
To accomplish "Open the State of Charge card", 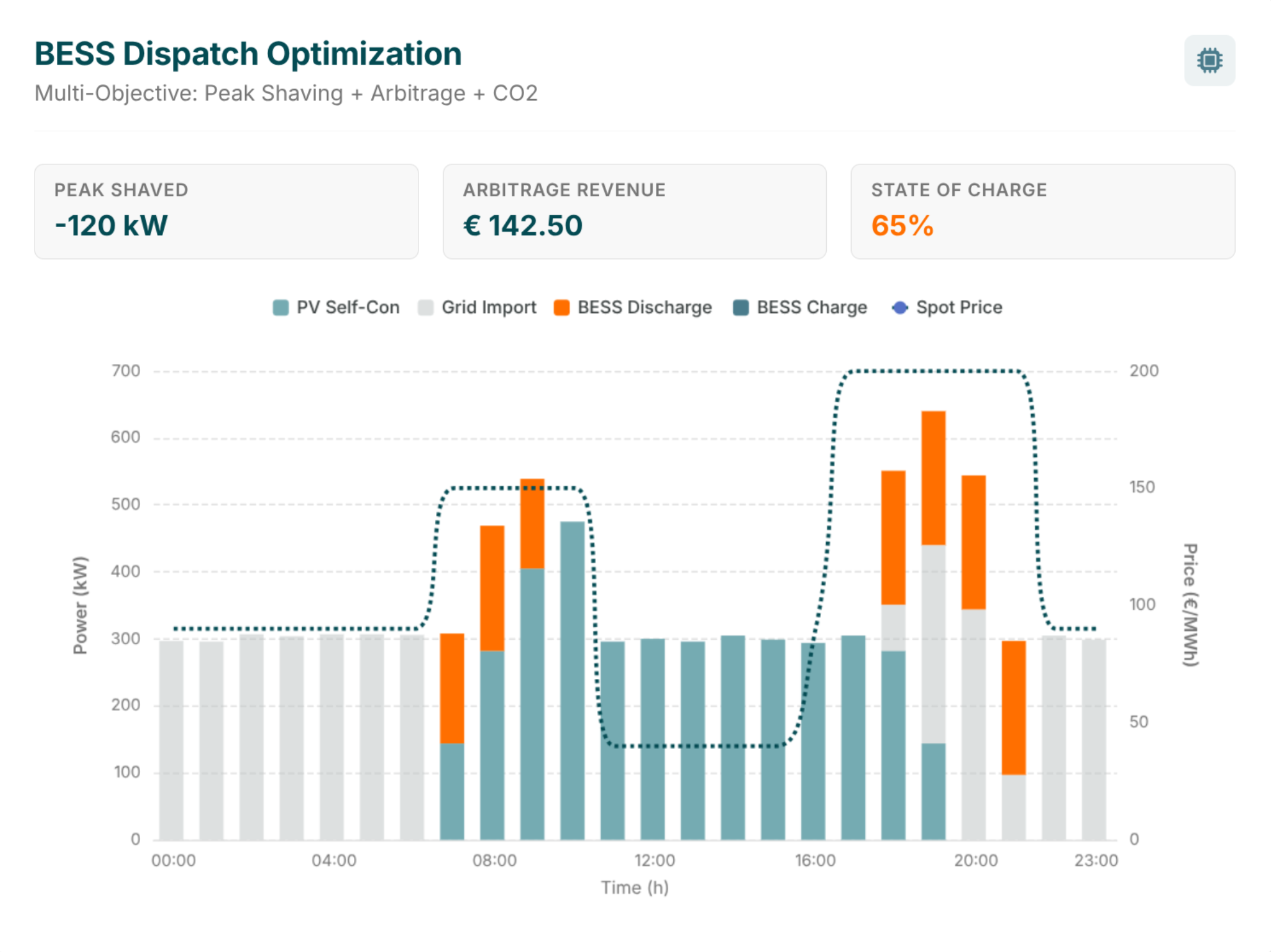I will click(x=1043, y=211).
